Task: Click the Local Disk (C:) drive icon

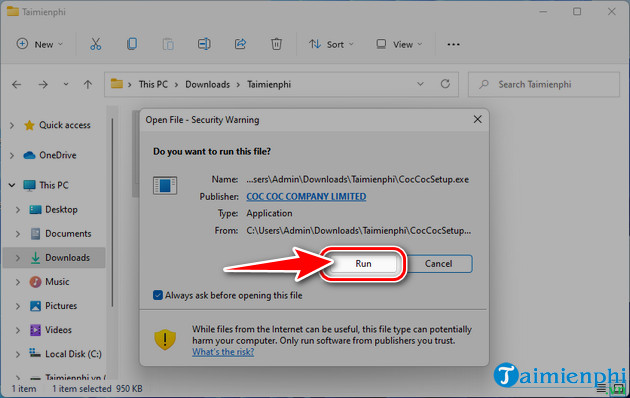Action: pos(35,353)
